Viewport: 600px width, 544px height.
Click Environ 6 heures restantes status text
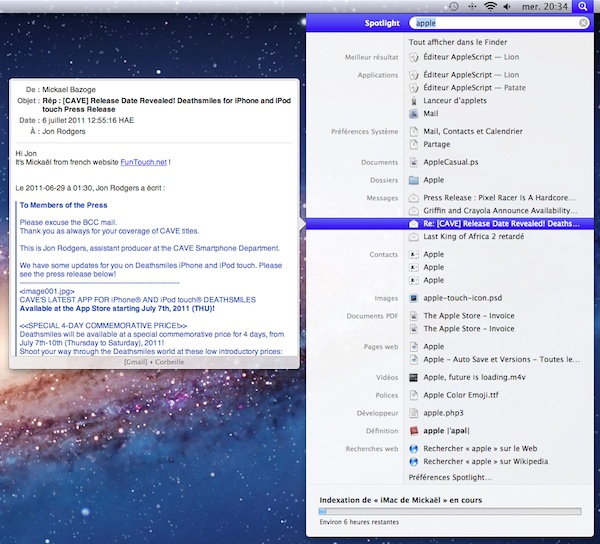tap(359, 522)
